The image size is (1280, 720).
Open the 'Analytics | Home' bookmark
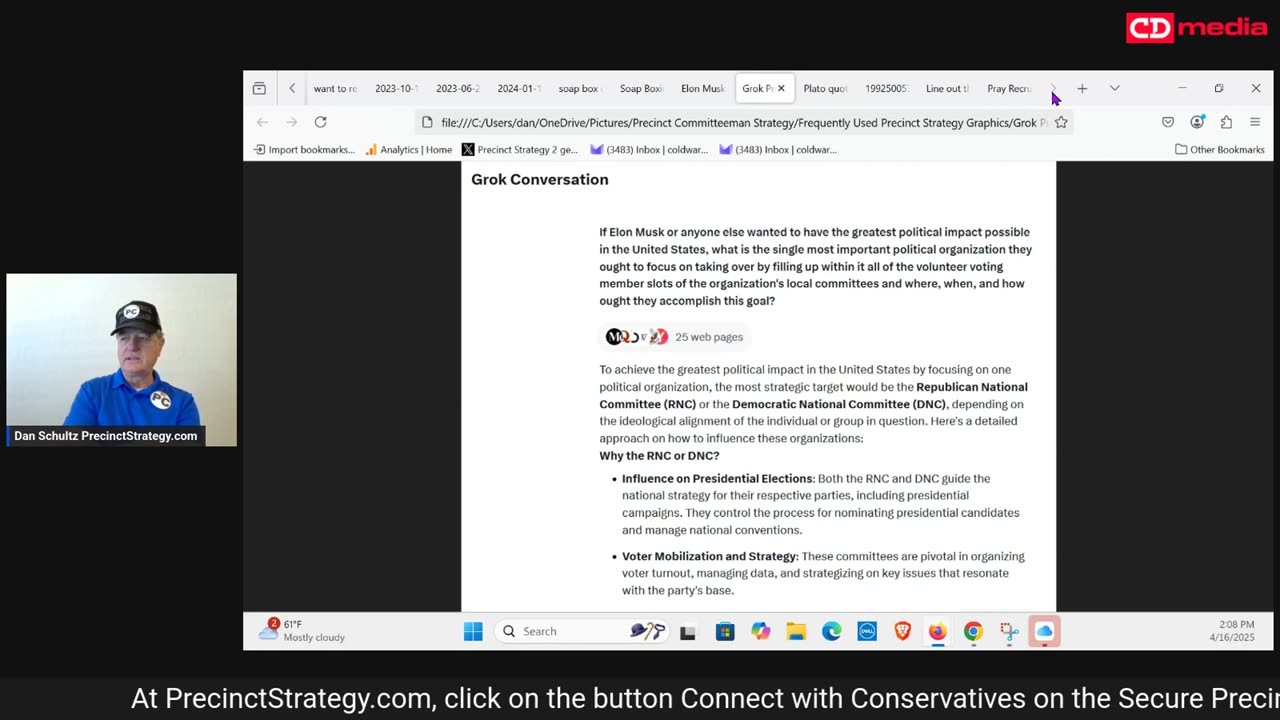409,150
